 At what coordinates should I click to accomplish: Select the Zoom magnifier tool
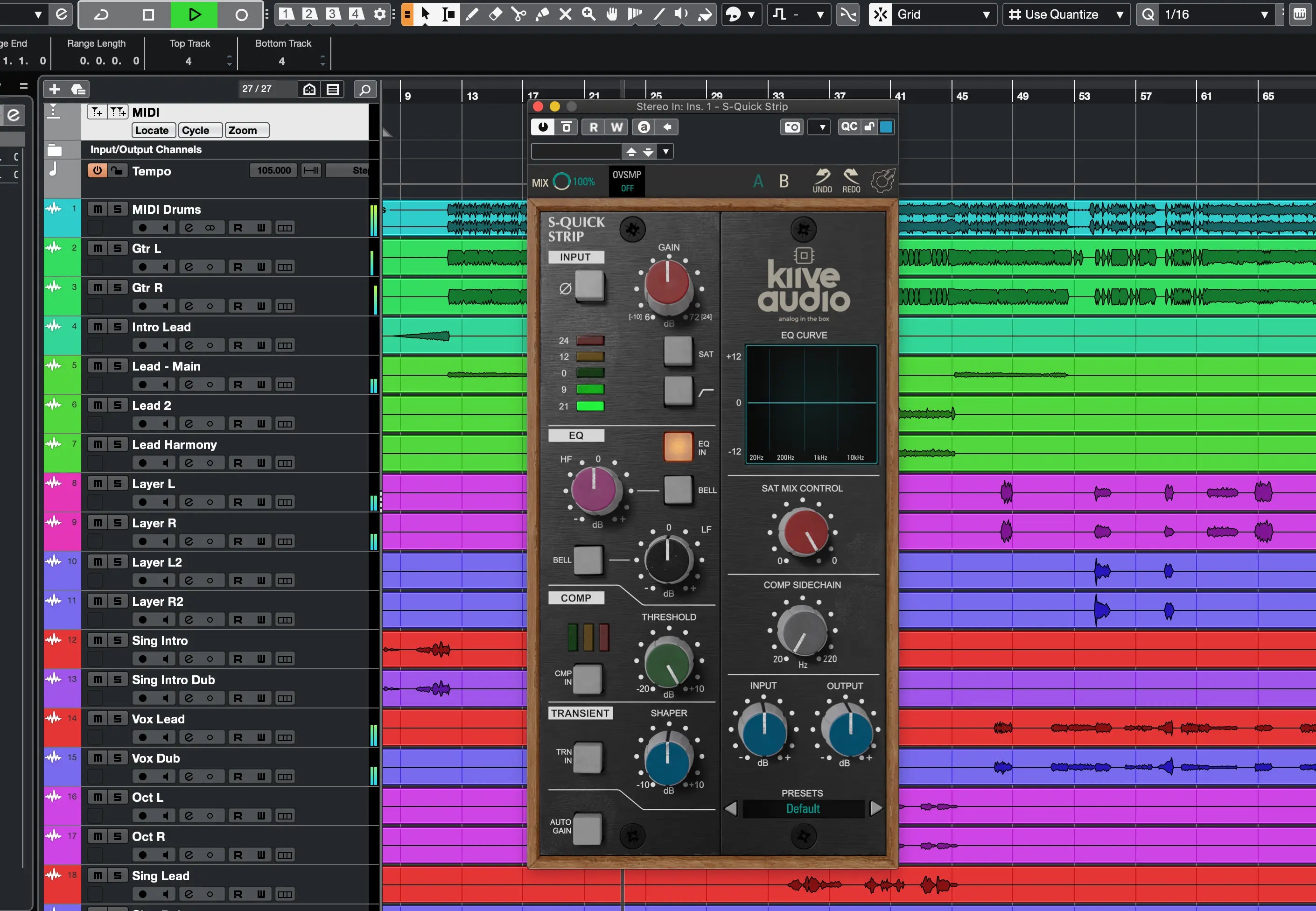(x=588, y=14)
